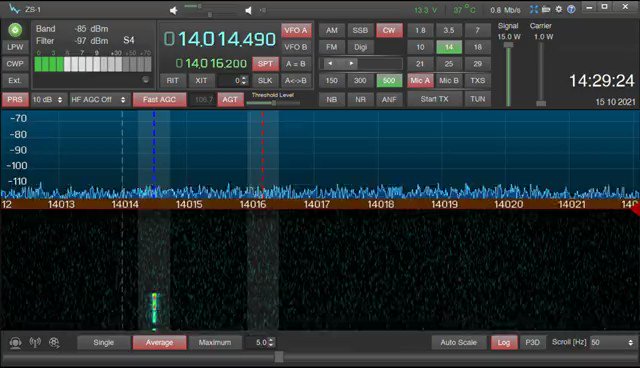
Task: Mute the second speaker icon
Action: coord(248,11)
